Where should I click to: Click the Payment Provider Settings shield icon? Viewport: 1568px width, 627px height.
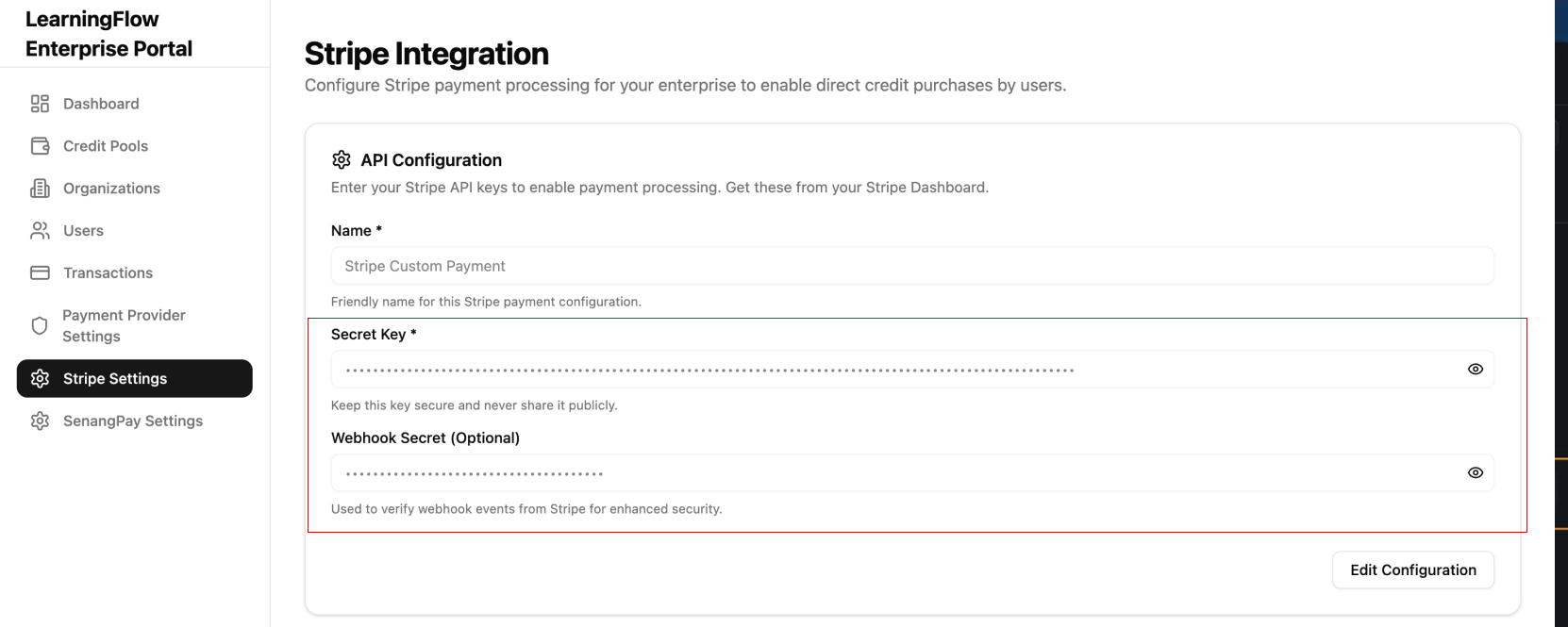pyautogui.click(x=39, y=324)
